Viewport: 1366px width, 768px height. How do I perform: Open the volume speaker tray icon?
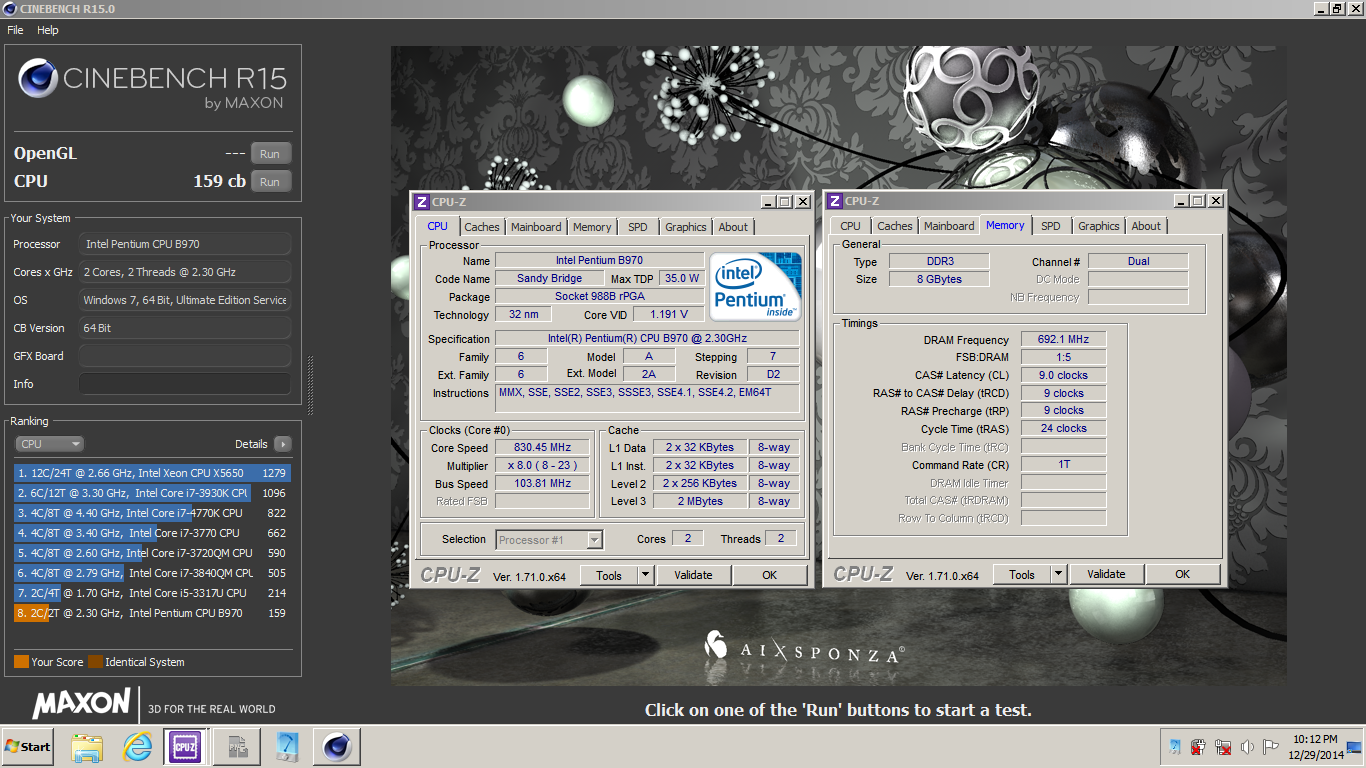coord(1247,747)
